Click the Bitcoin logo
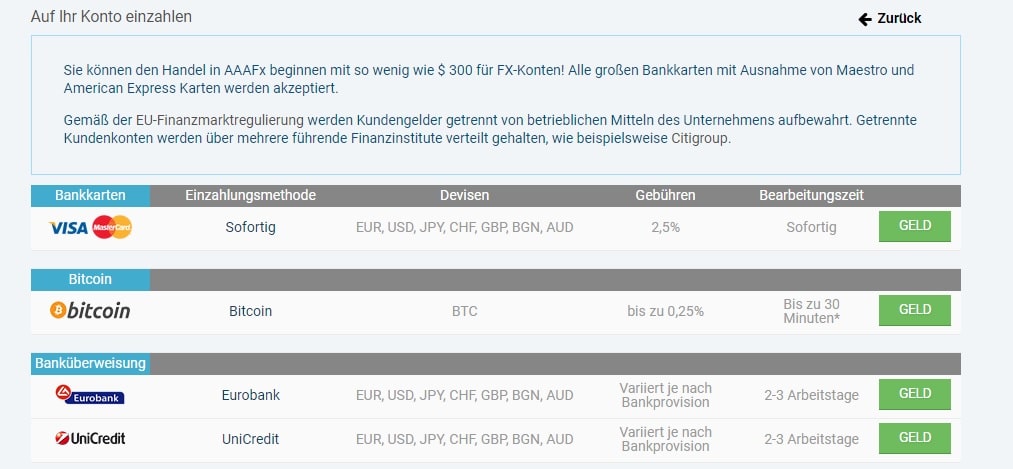This screenshot has width=1013, height=469. click(x=90, y=311)
